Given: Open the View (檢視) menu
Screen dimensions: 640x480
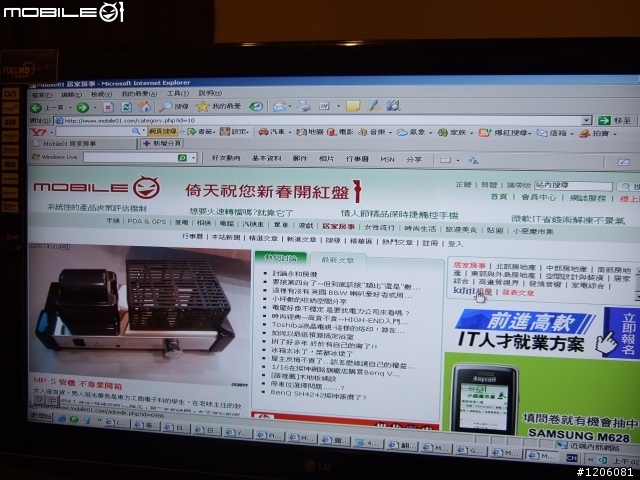Looking at the screenshot, I should (101, 94).
